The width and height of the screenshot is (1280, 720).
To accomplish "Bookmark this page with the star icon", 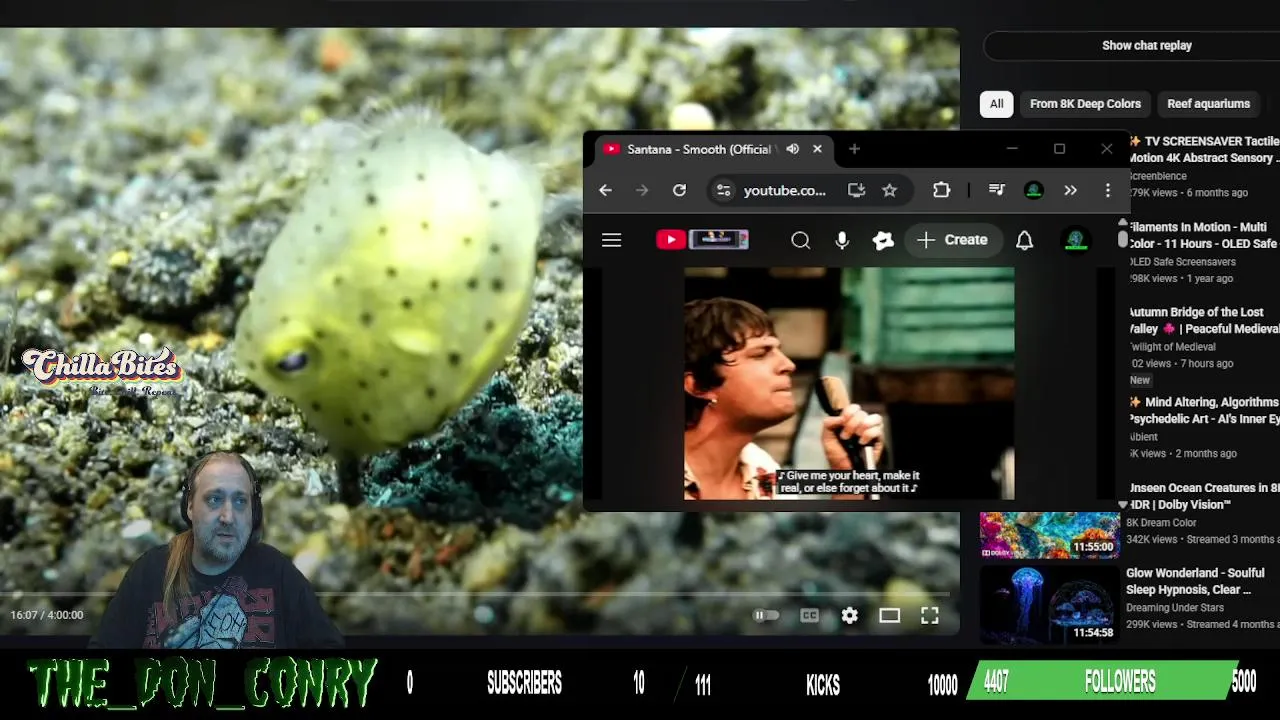I will 889,190.
